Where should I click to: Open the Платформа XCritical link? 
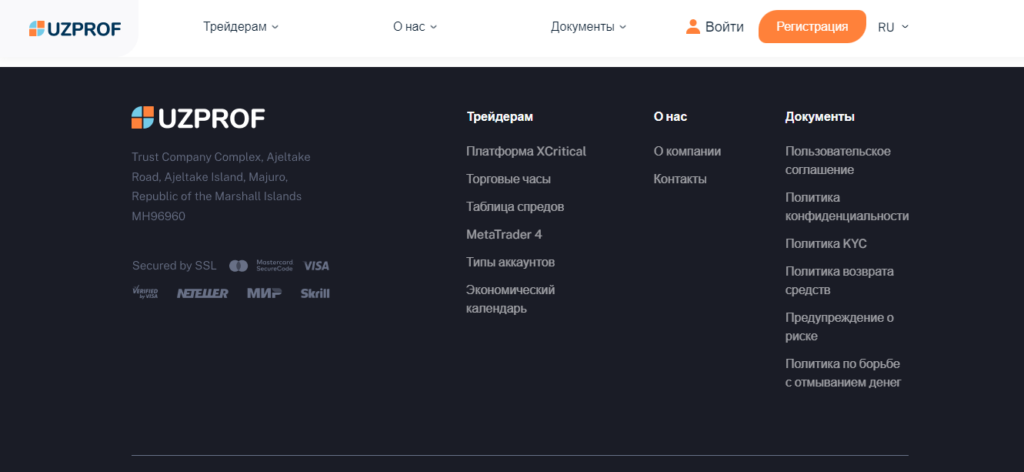click(x=526, y=151)
